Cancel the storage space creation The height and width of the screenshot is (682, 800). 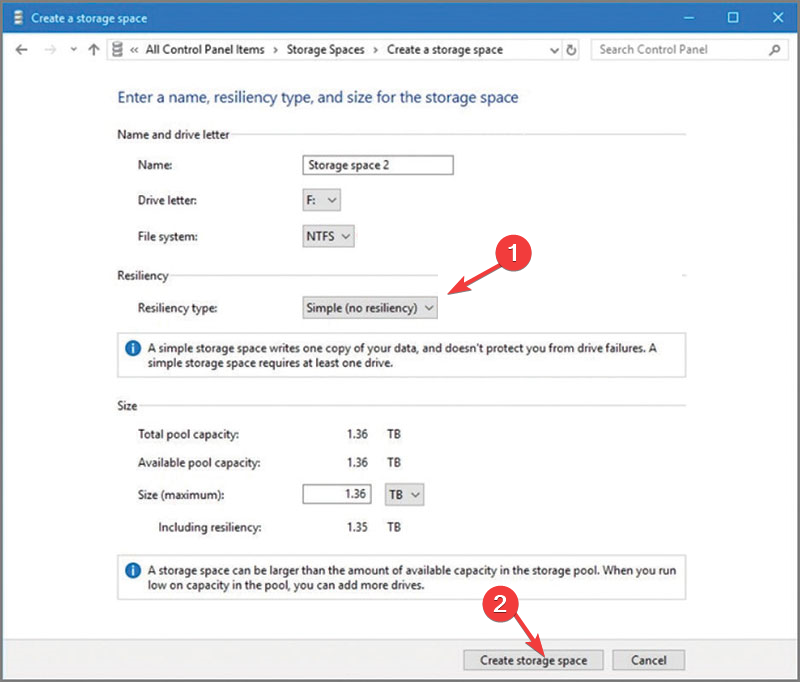pyautogui.click(x=648, y=660)
